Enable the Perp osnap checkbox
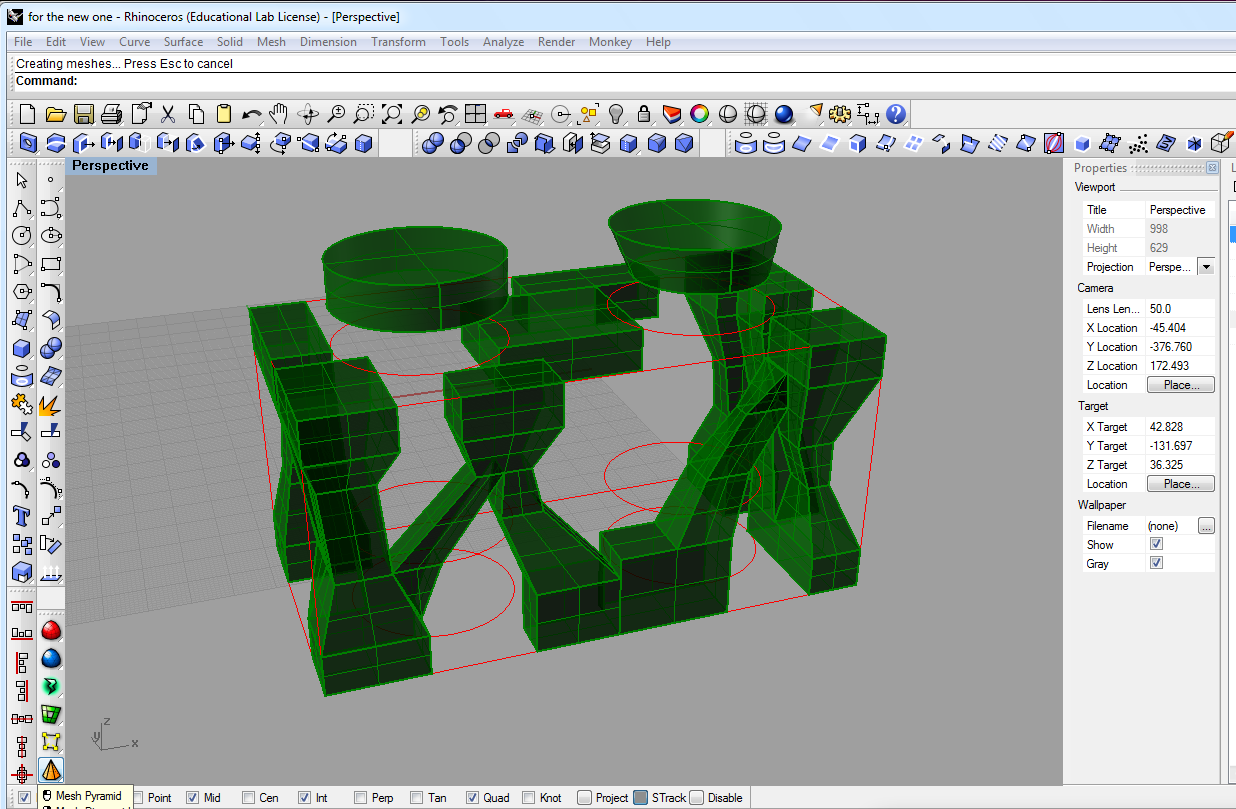 tap(360, 798)
